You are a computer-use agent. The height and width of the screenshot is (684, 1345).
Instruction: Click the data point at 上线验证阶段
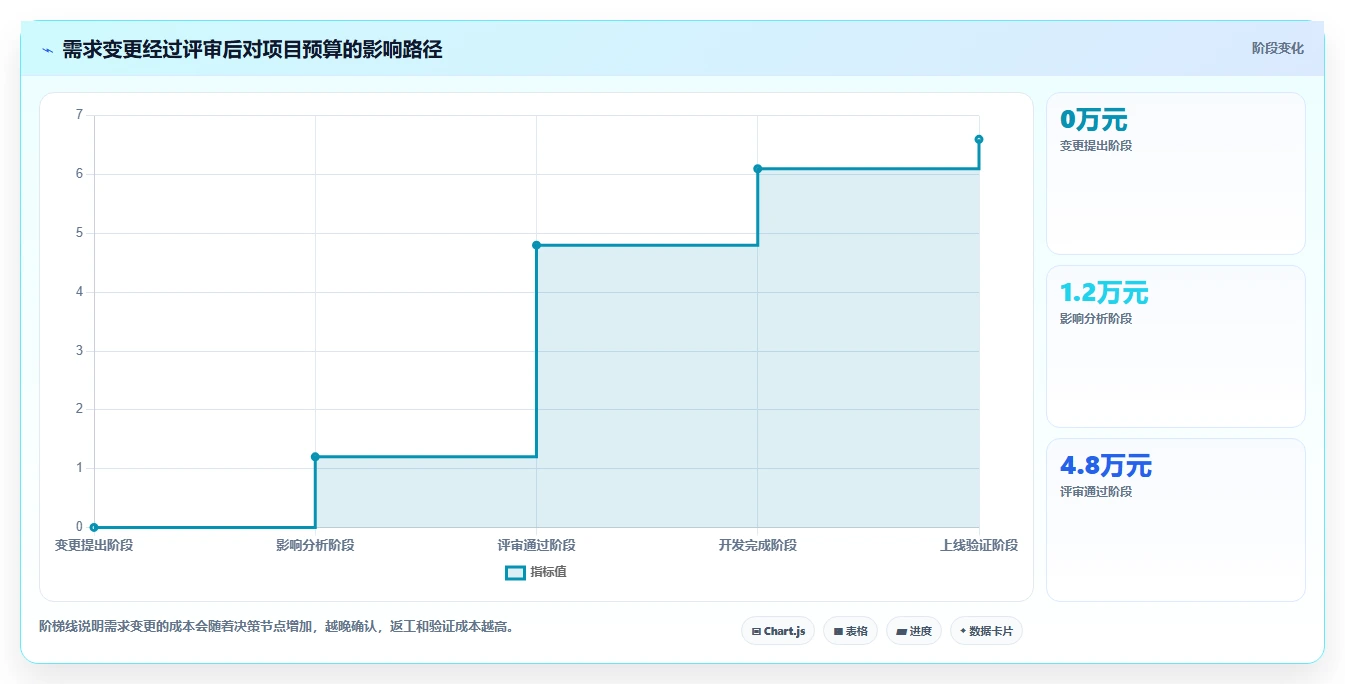point(979,139)
